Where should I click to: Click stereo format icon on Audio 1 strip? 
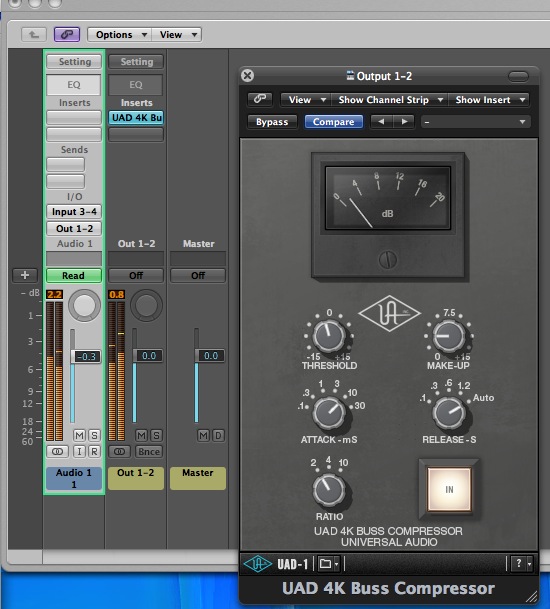57,451
